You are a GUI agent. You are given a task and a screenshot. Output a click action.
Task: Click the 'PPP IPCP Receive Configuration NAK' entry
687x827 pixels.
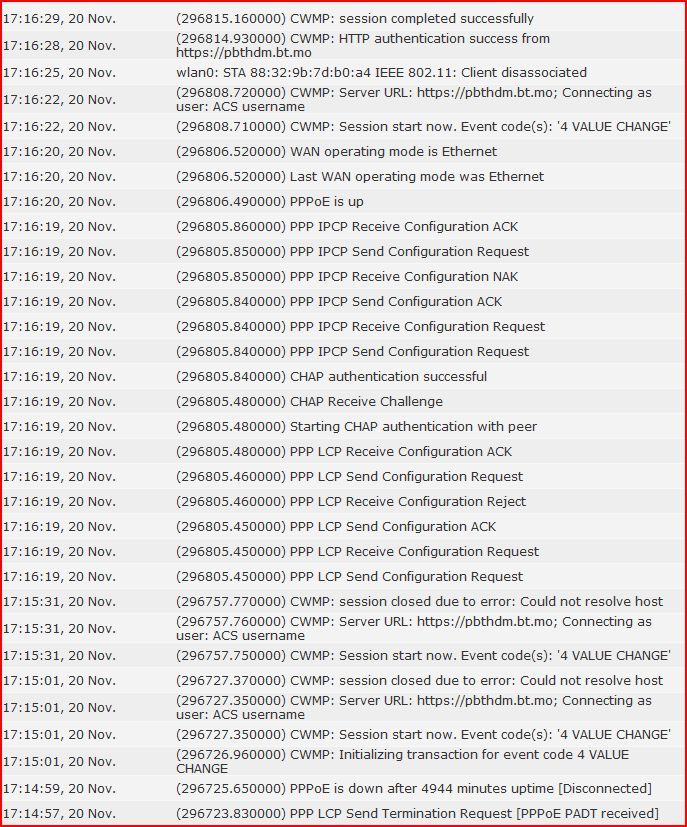pyautogui.click(x=343, y=276)
